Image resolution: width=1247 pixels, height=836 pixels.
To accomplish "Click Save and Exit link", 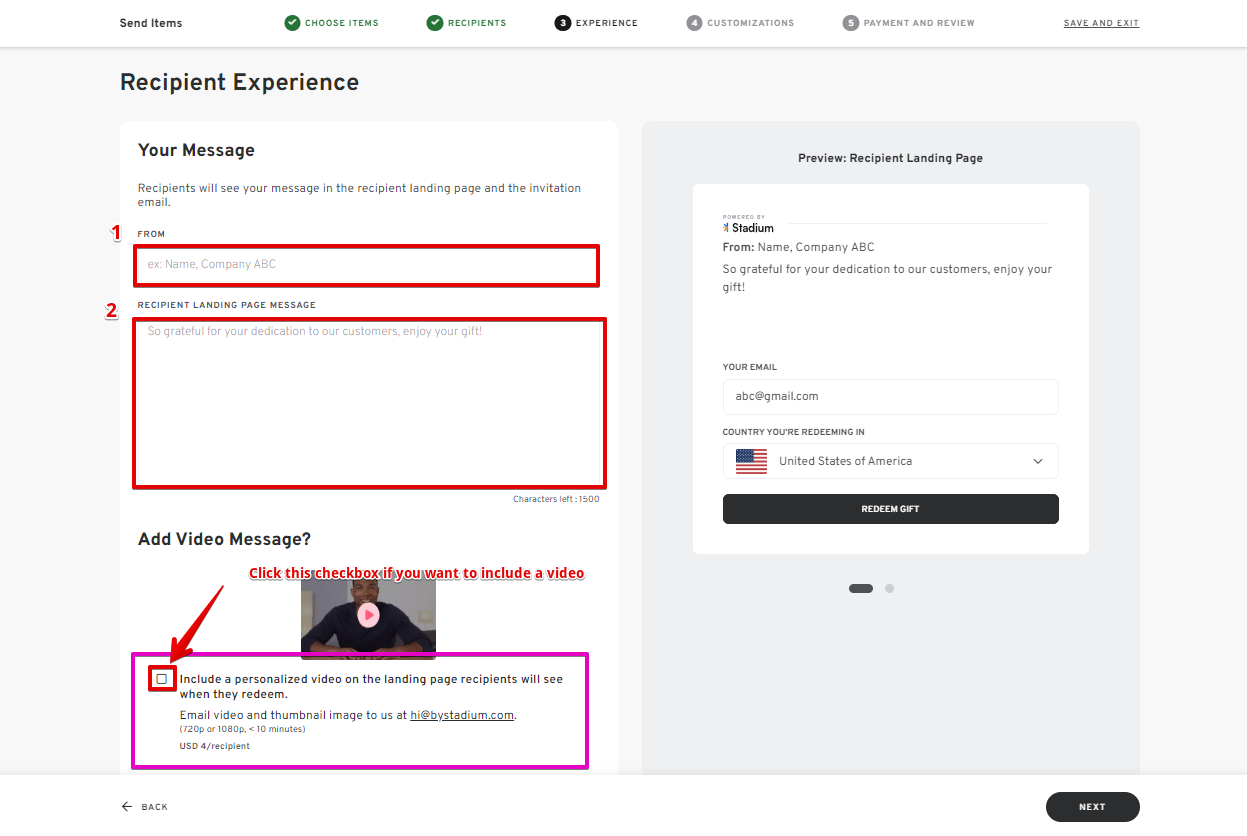I will (1101, 23).
